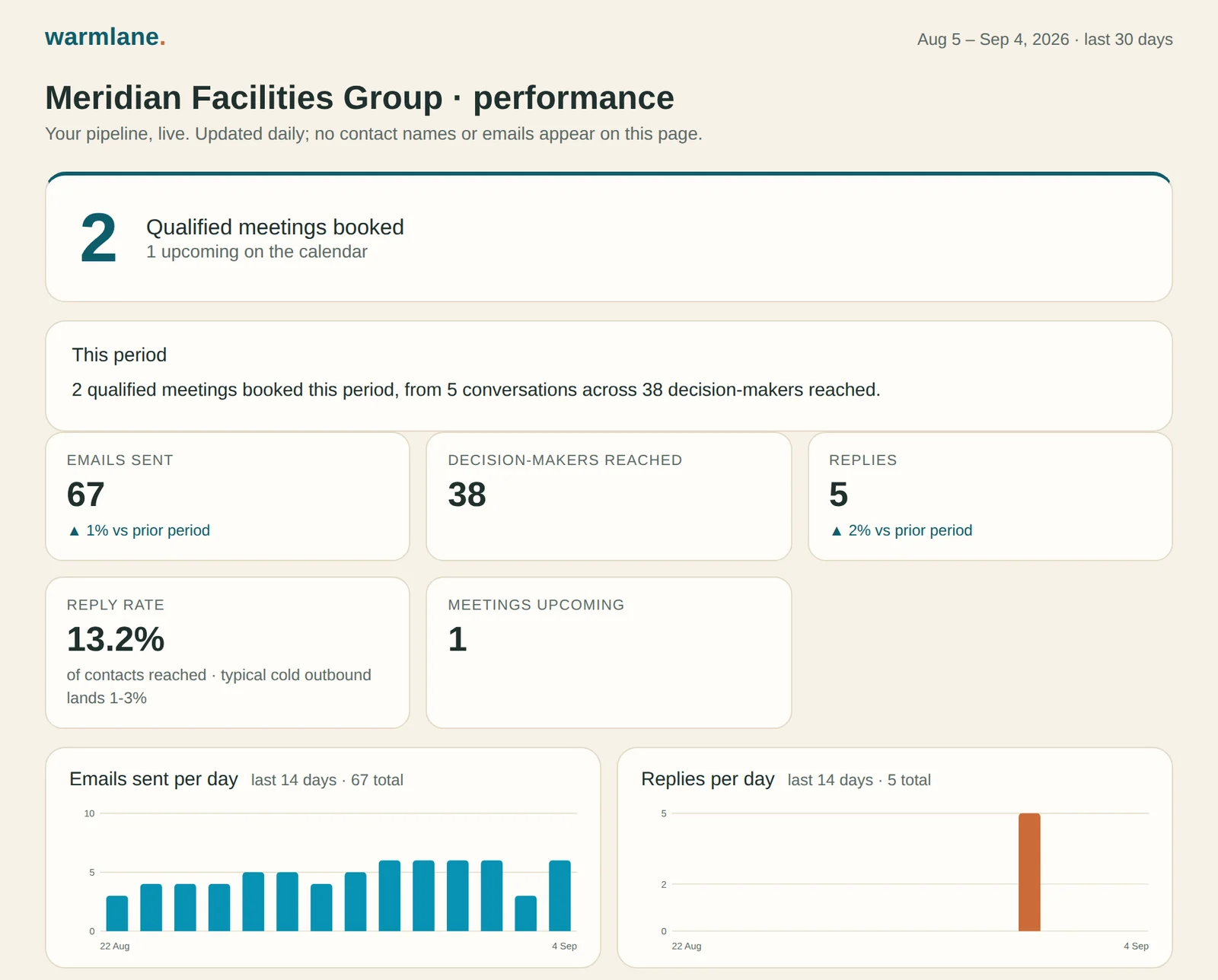Viewport: 1218px width, 980px height.
Task: Click the last blue bar above 4 Sep
Action: coord(560,896)
